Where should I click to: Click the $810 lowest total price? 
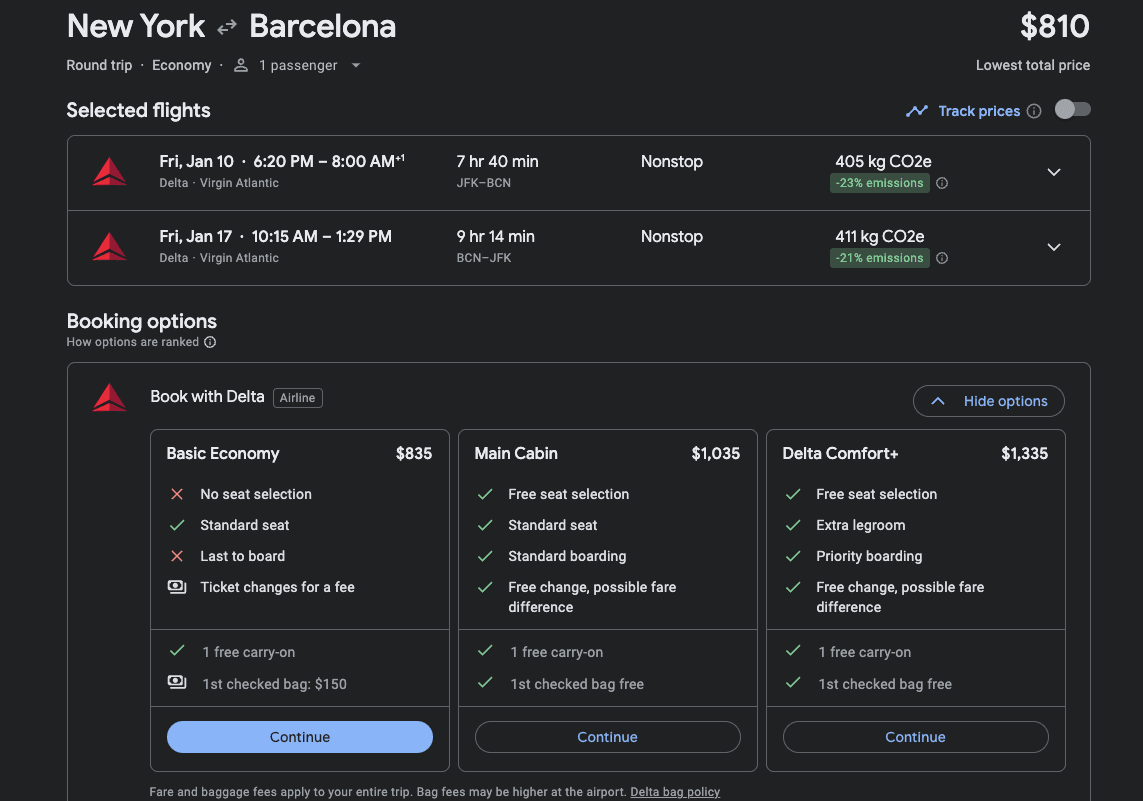[x=1054, y=26]
